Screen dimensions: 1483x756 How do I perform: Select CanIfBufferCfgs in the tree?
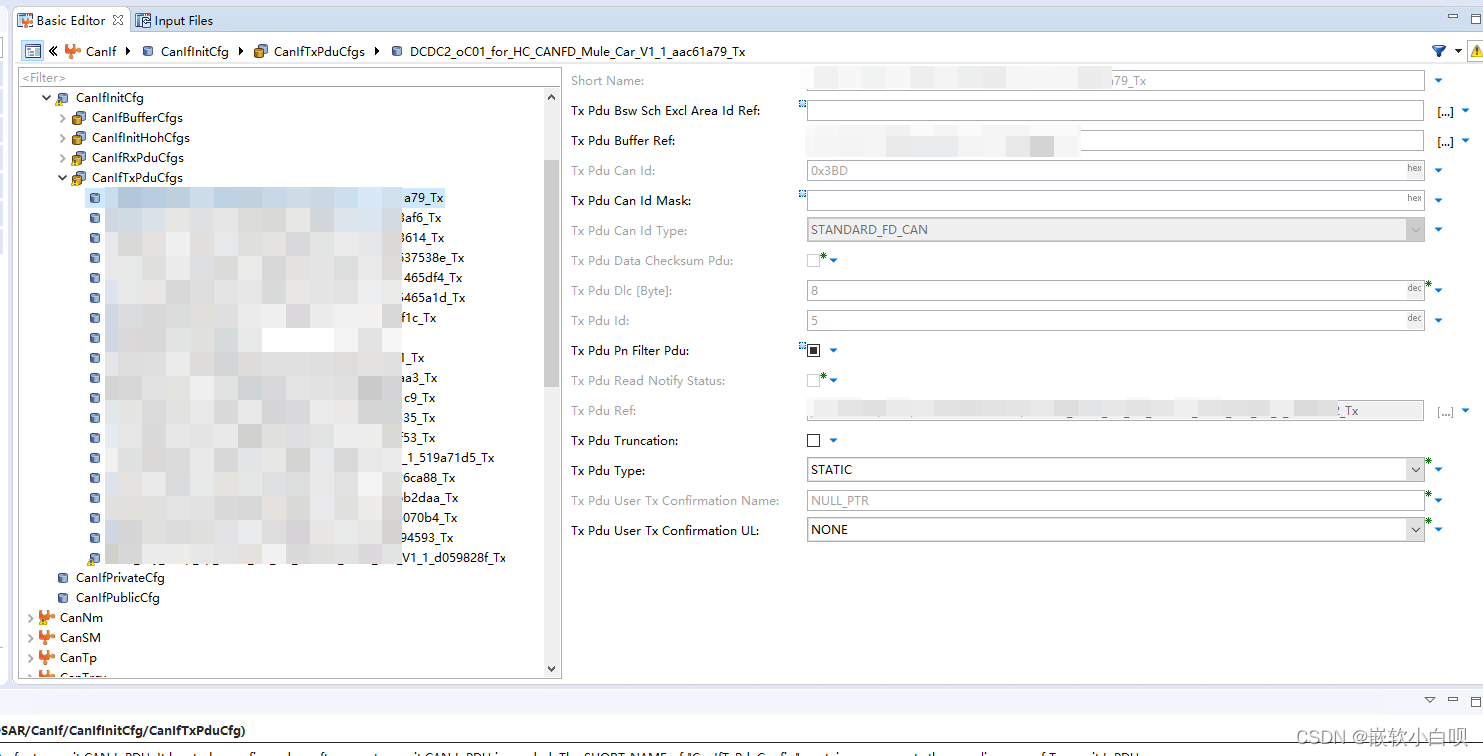tap(137, 118)
